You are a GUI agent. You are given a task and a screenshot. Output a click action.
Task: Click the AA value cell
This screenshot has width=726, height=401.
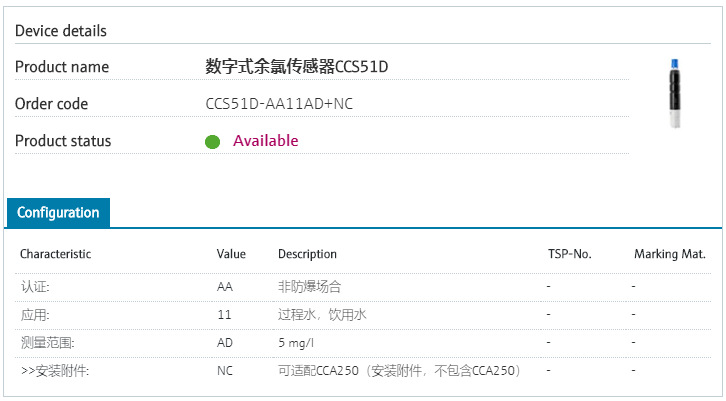(x=225, y=287)
